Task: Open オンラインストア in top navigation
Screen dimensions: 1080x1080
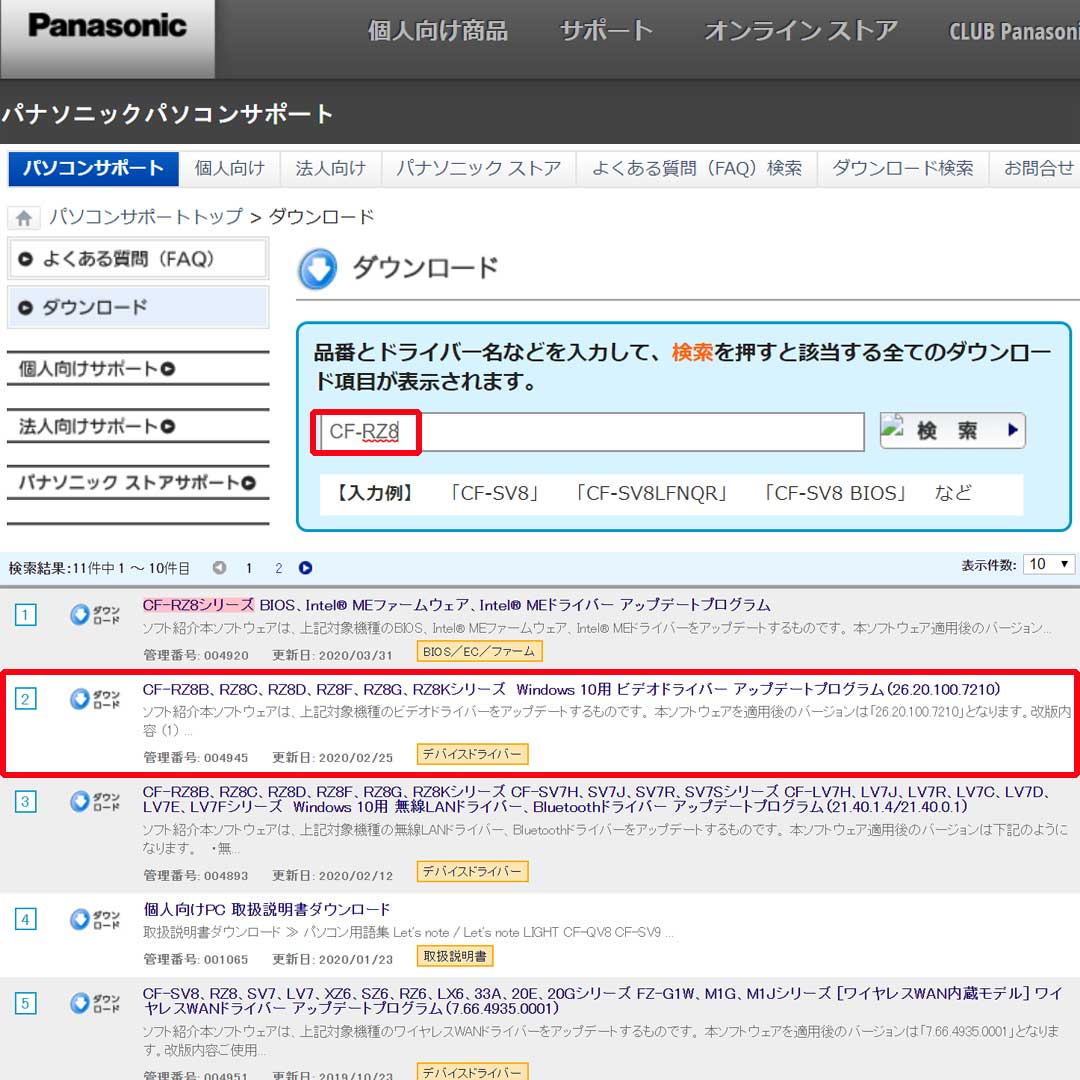Action: click(801, 31)
